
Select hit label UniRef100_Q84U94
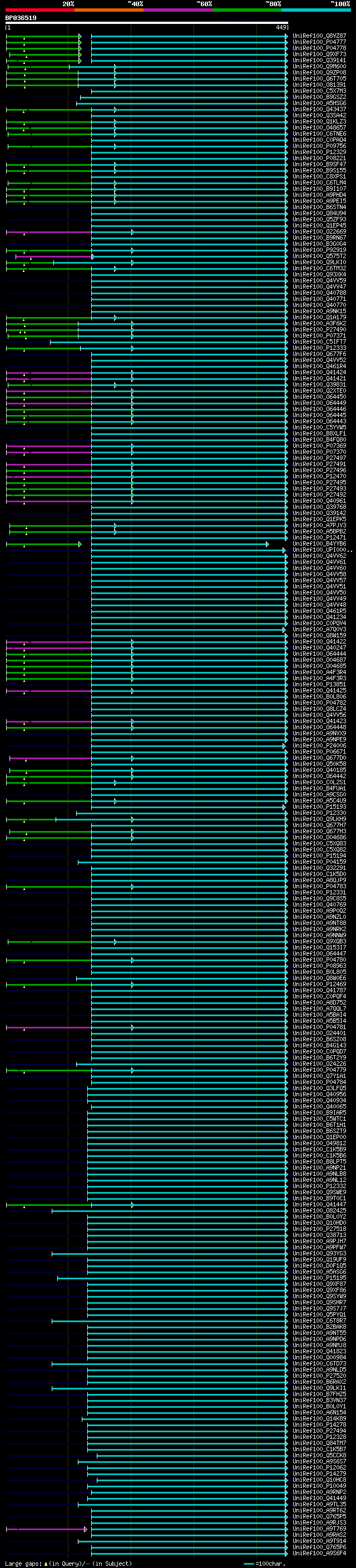click(x=319, y=214)
